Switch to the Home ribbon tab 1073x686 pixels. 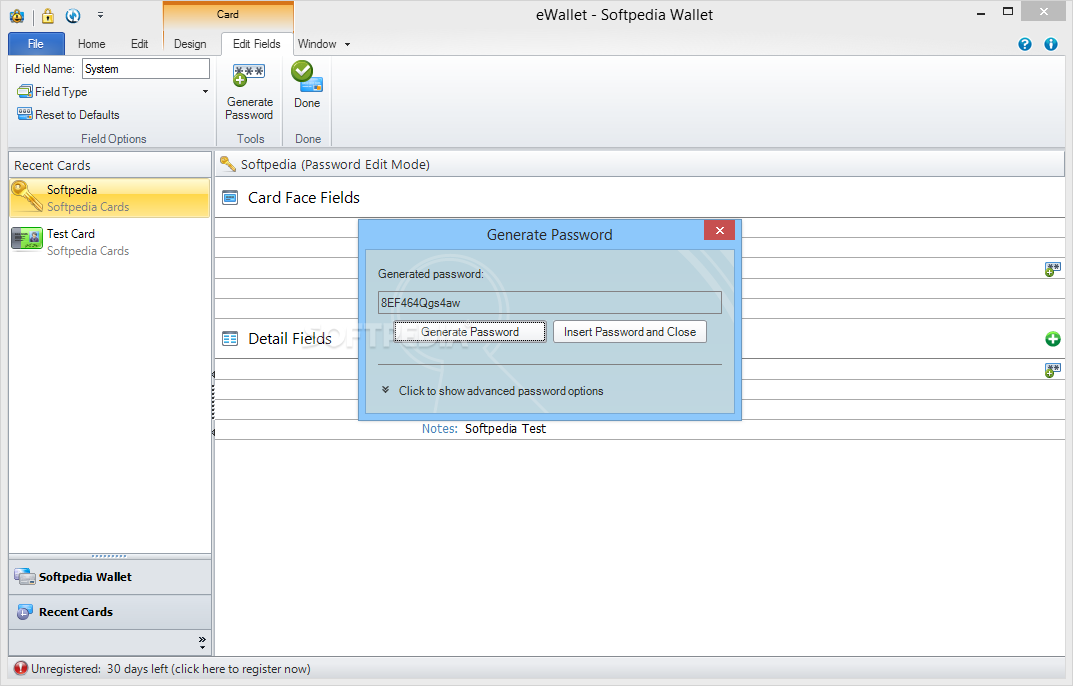coord(92,44)
